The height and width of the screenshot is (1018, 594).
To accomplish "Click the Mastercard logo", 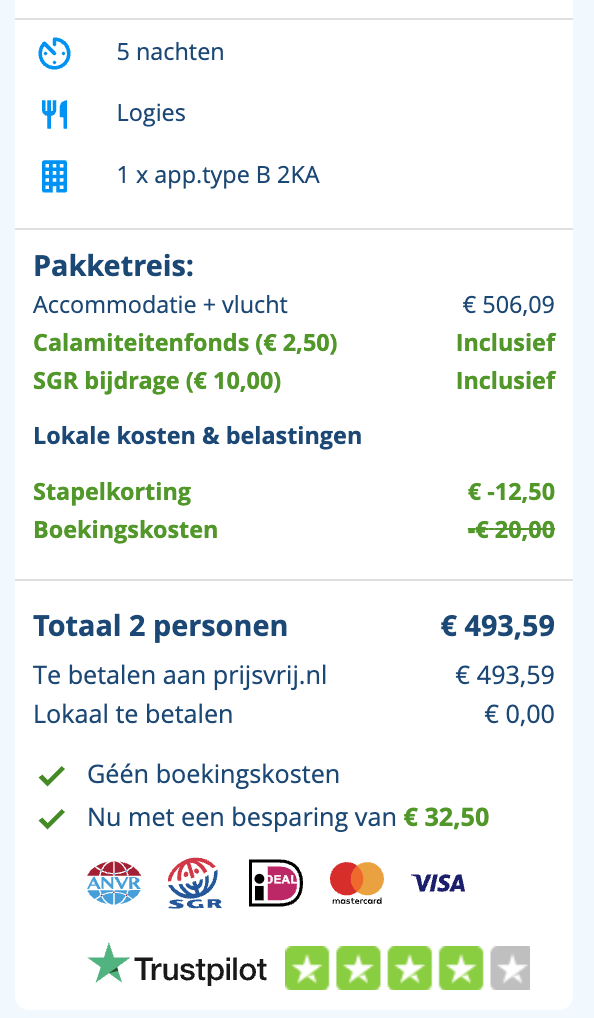I will (x=357, y=883).
